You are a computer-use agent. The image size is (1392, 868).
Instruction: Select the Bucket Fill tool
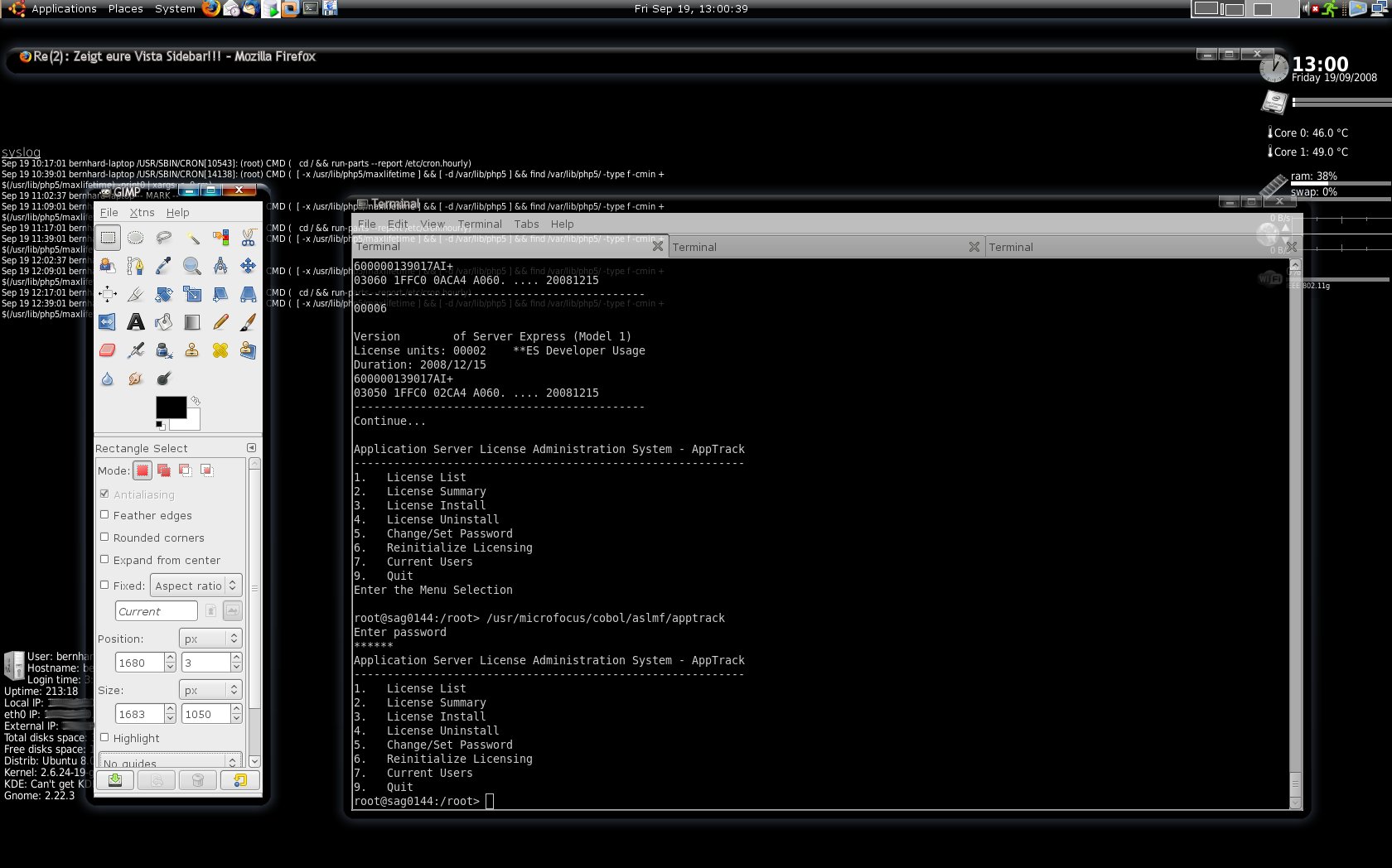164,322
